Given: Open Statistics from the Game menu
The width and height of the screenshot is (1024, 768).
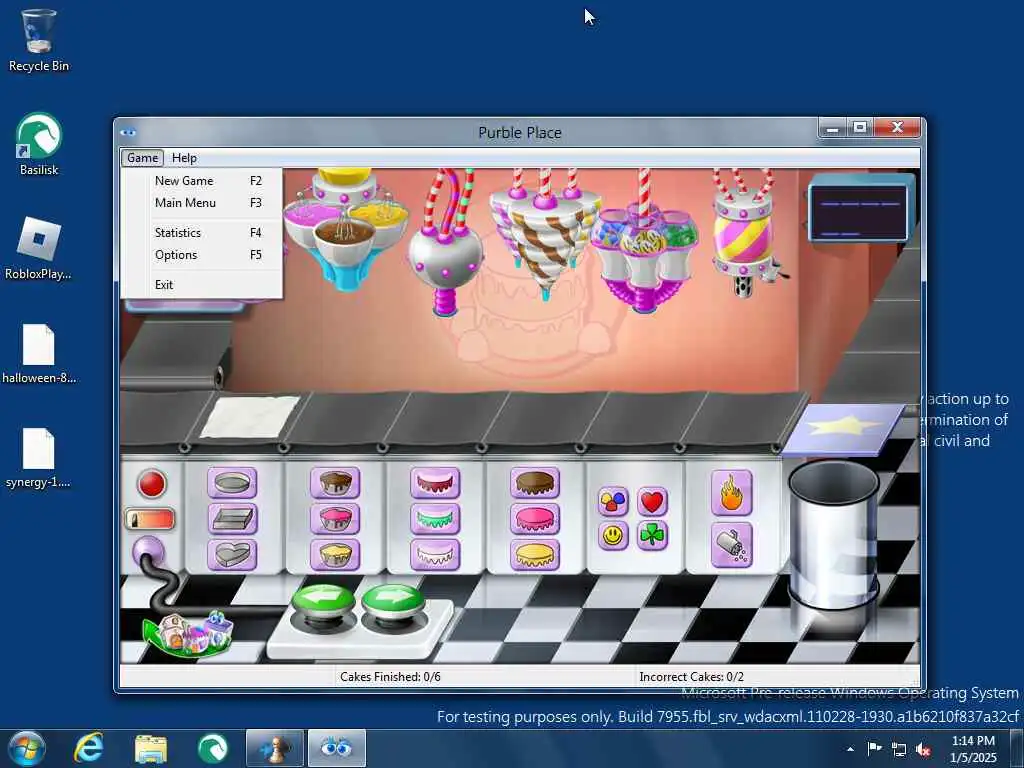Looking at the screenshot, I should [202, 232].
